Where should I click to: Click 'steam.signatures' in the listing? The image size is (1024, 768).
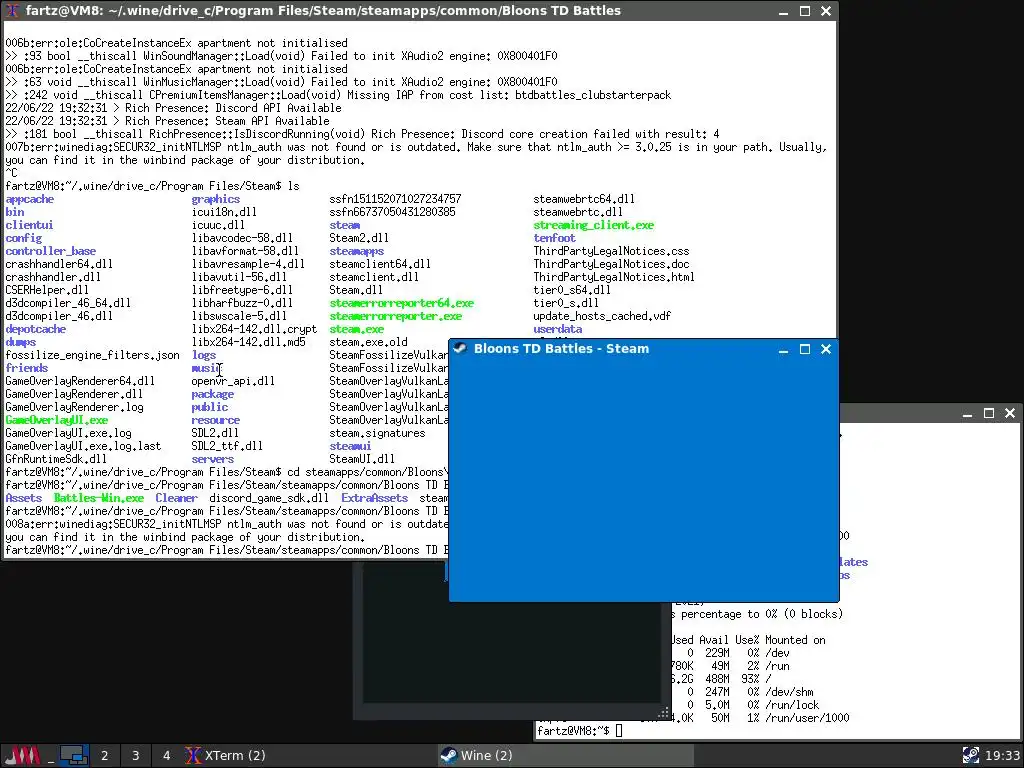tap(377, 433)
